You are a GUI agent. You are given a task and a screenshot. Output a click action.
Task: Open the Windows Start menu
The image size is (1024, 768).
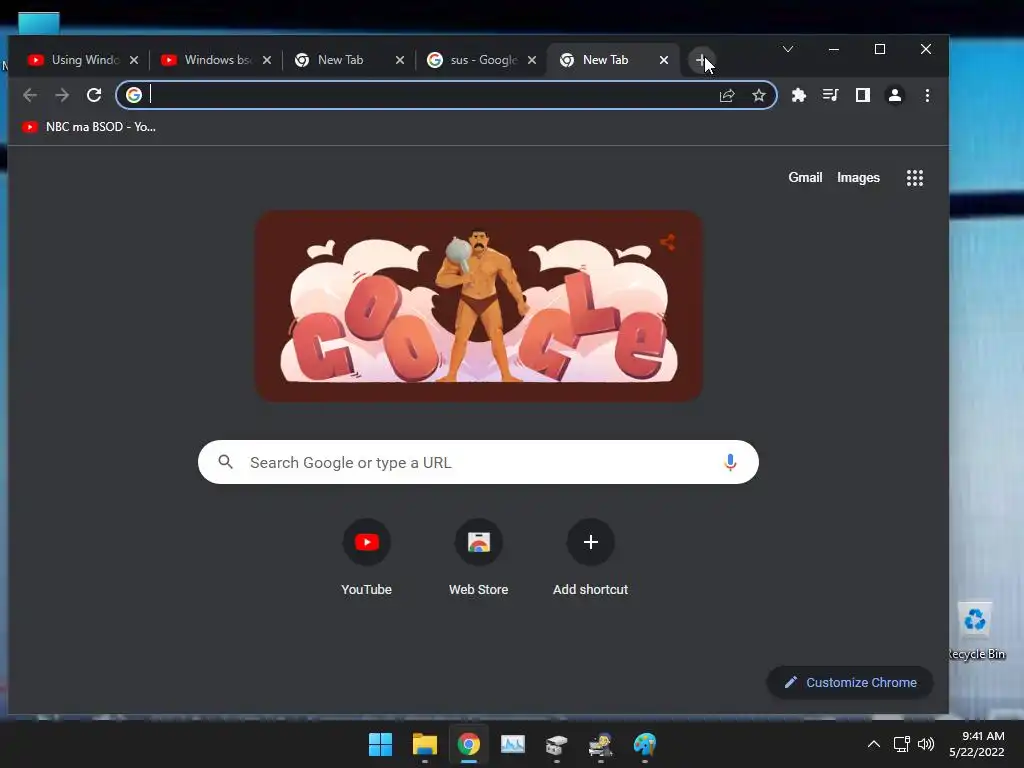(x=380, y=744)
